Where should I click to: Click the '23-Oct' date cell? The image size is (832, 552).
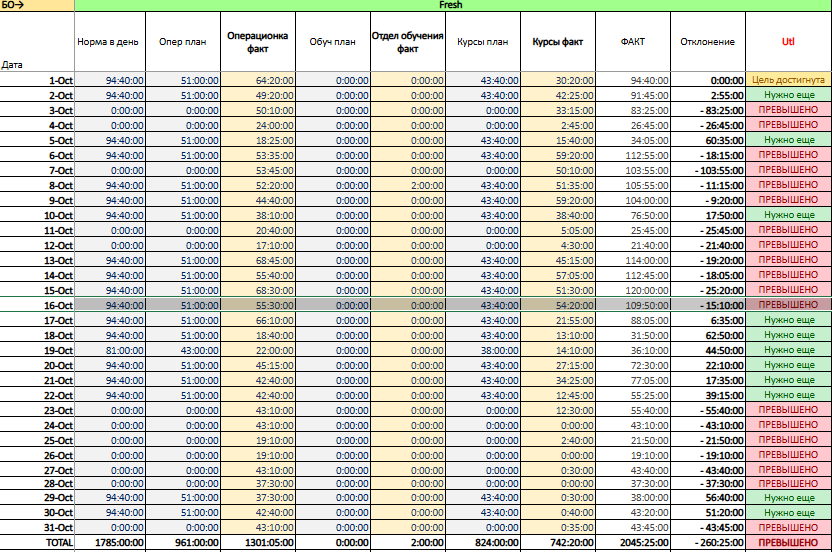37,410
